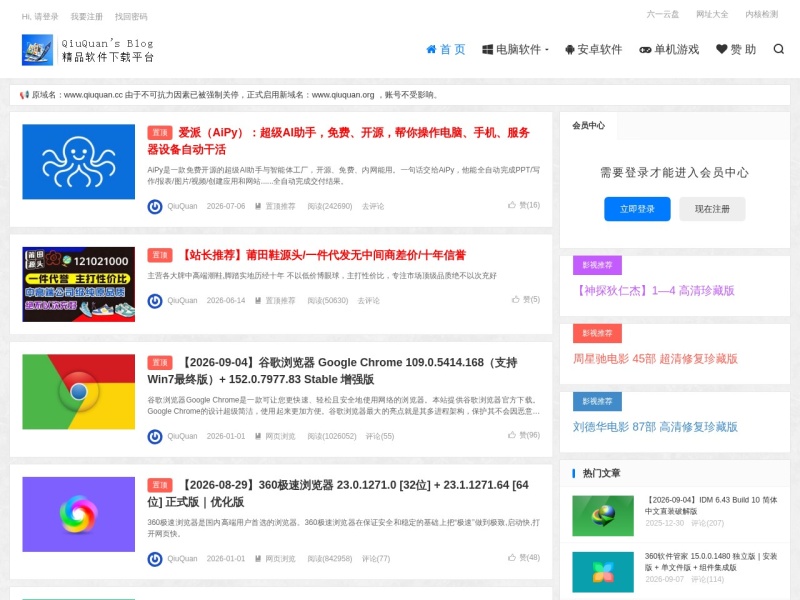
Task: Click author avatar on the AiPy post
Action: coord(155,207)
